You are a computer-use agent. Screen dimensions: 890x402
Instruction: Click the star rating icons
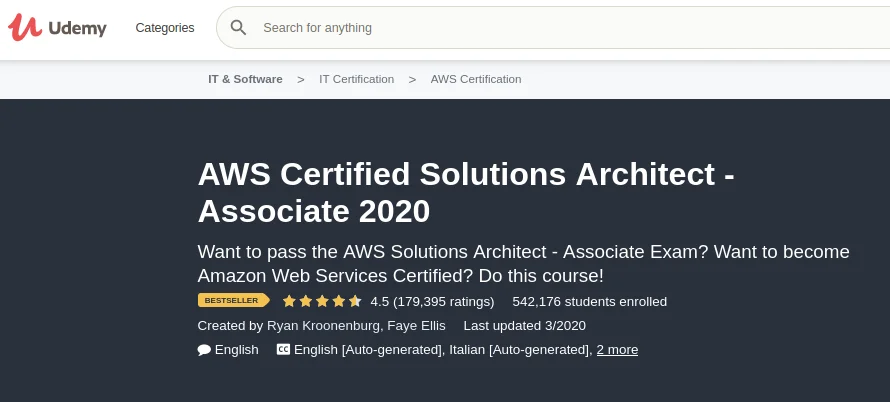pyautogui.click(x=322, y=301)
